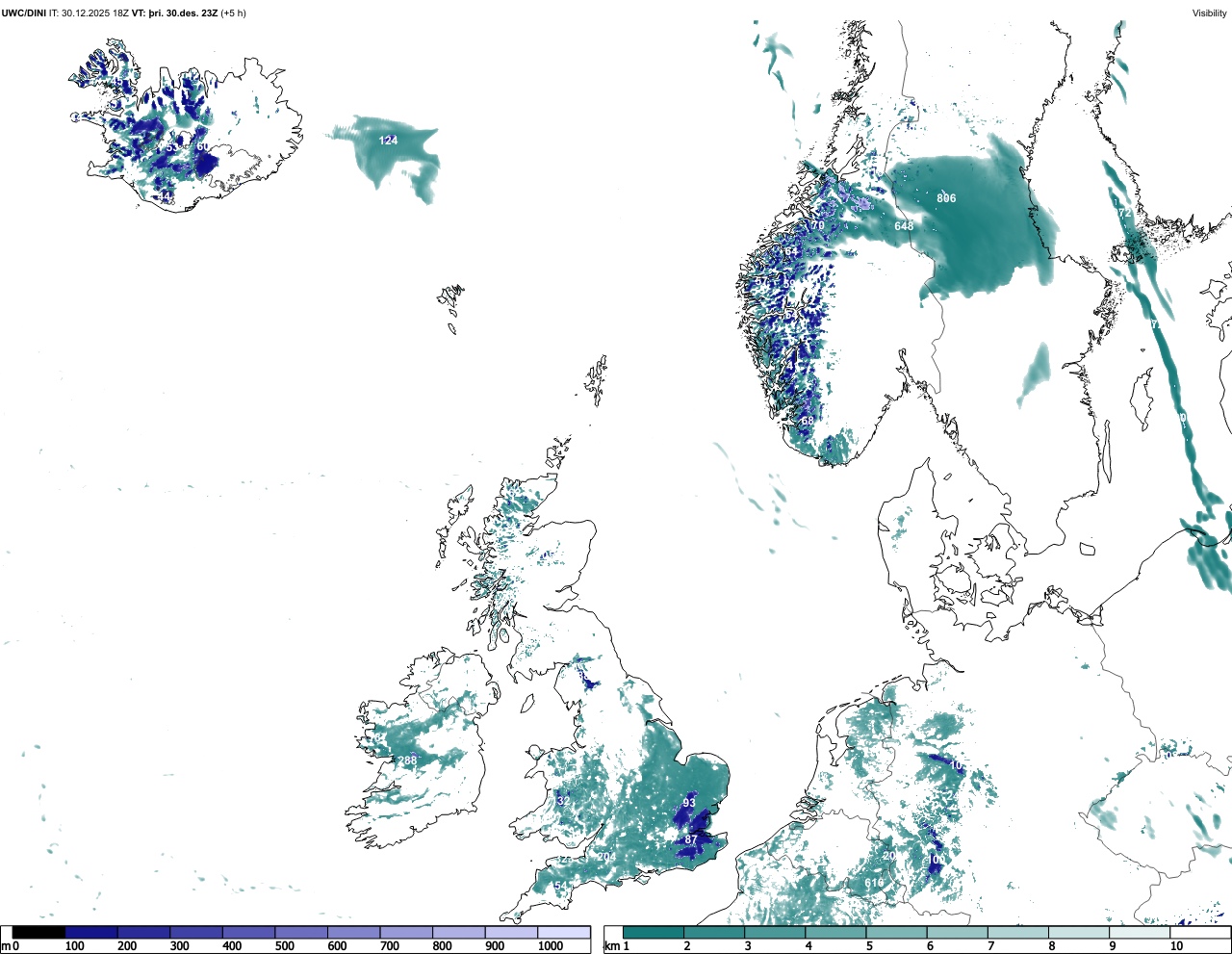Click the '806' visibility value over Sweden
This screenshot has width=1232, height=954.
946,198
